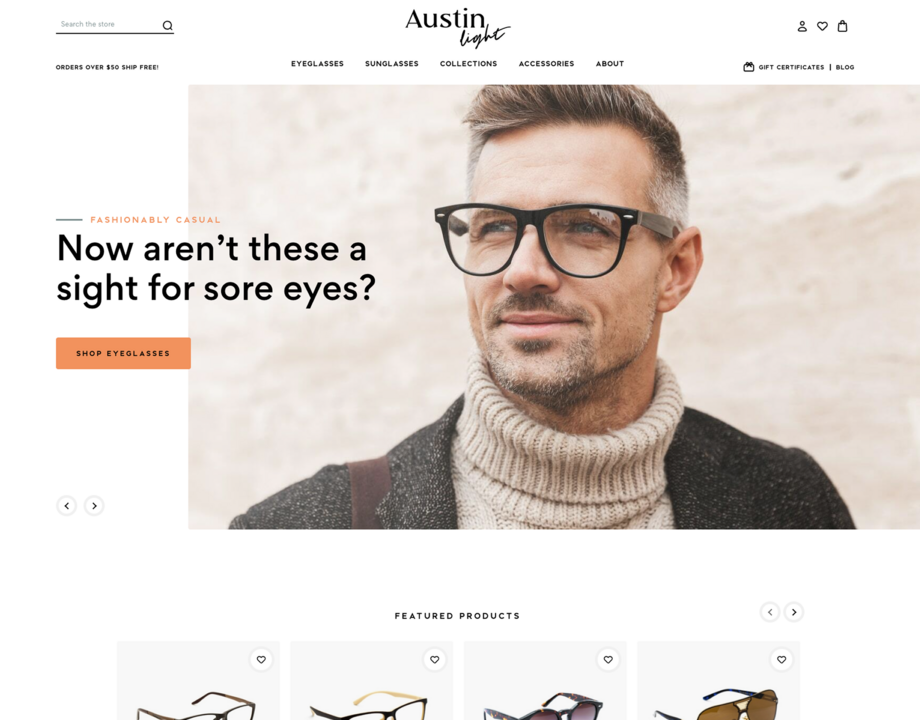Toggle wishlist heart on second featured product
Image resolution: width=920 pixels, height=720 pixels.
(x=435, y=660)
